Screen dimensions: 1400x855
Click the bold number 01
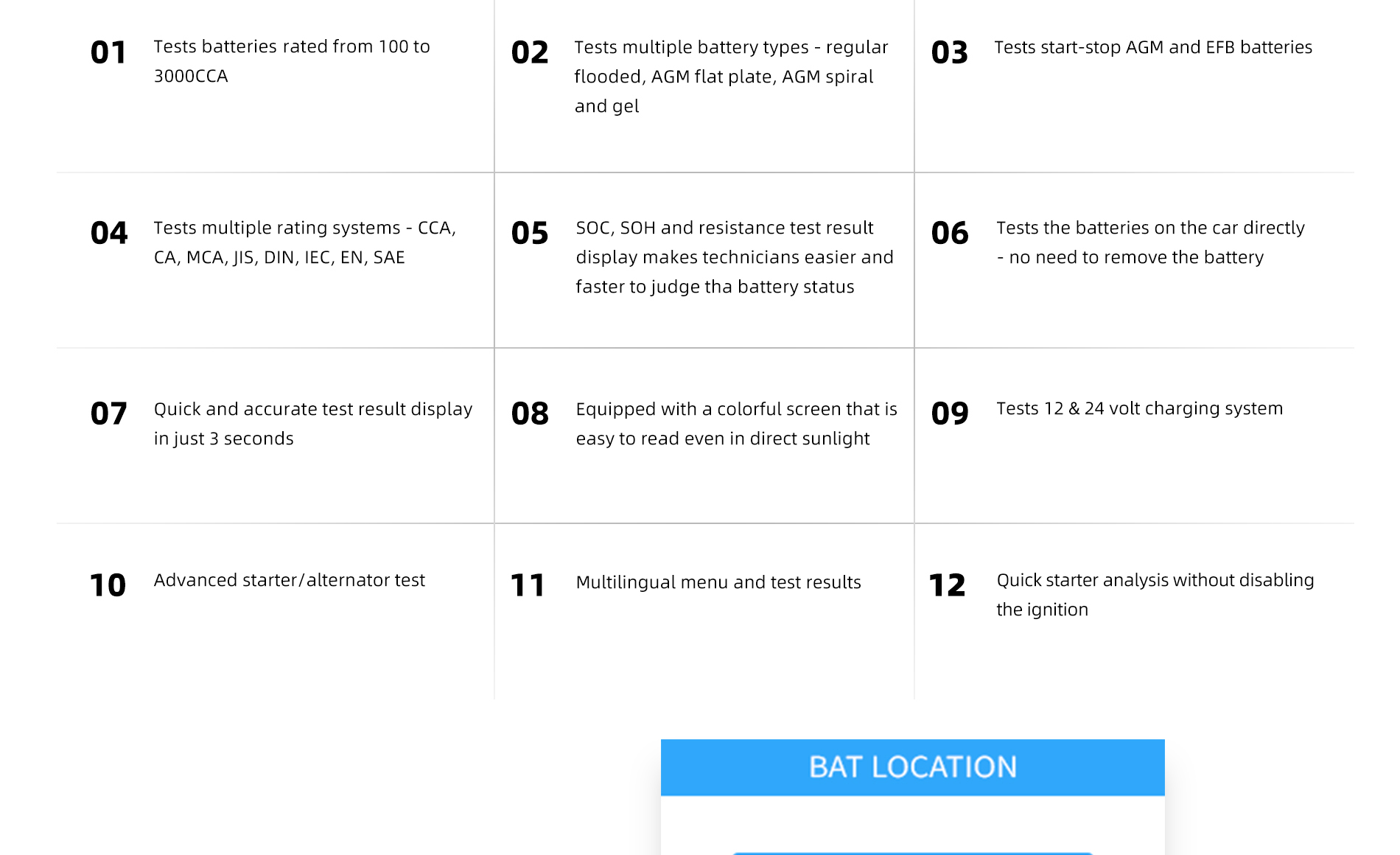click(108, 53)
